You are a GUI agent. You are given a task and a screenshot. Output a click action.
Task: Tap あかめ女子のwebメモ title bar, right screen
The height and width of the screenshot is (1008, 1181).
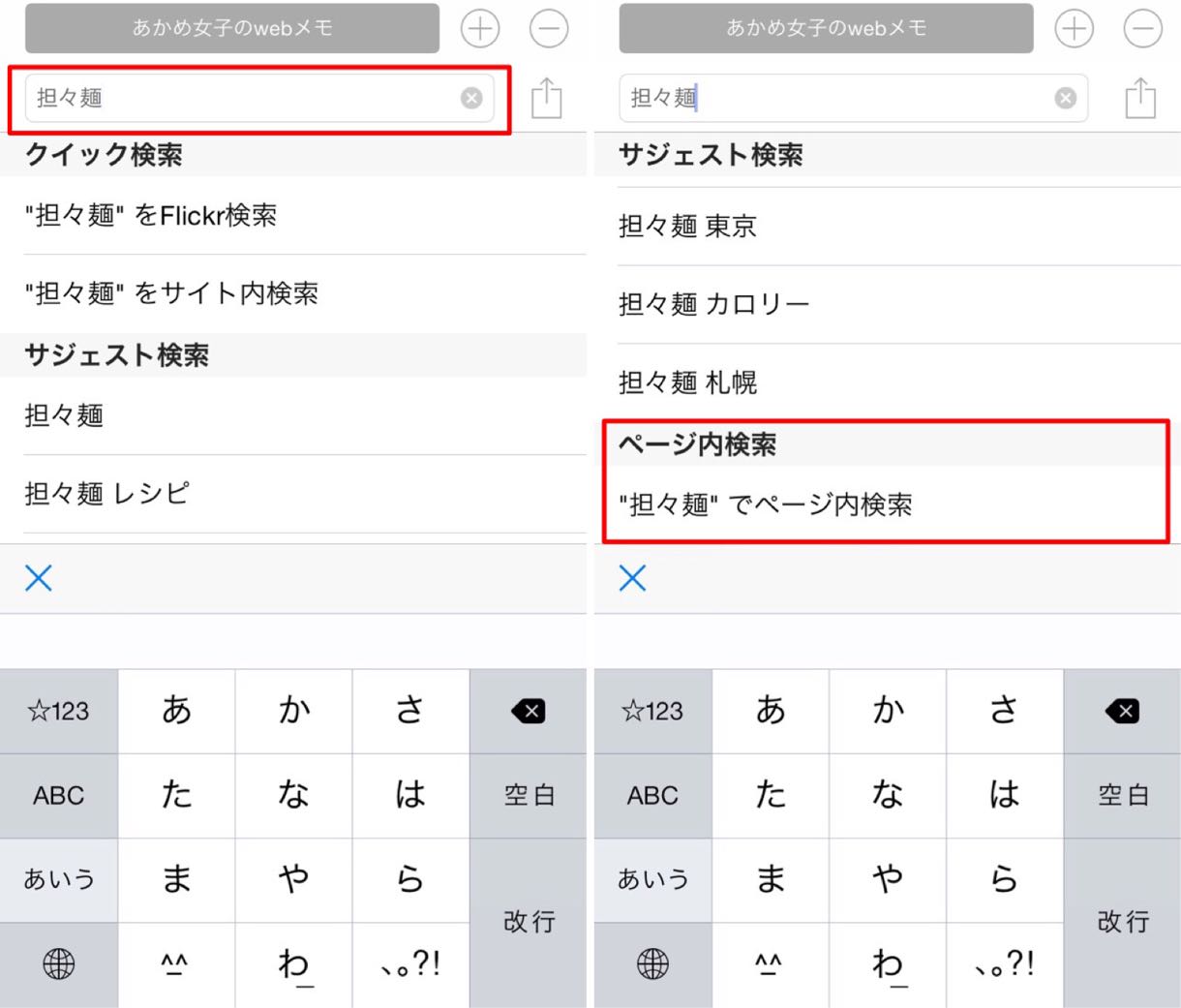827,28
